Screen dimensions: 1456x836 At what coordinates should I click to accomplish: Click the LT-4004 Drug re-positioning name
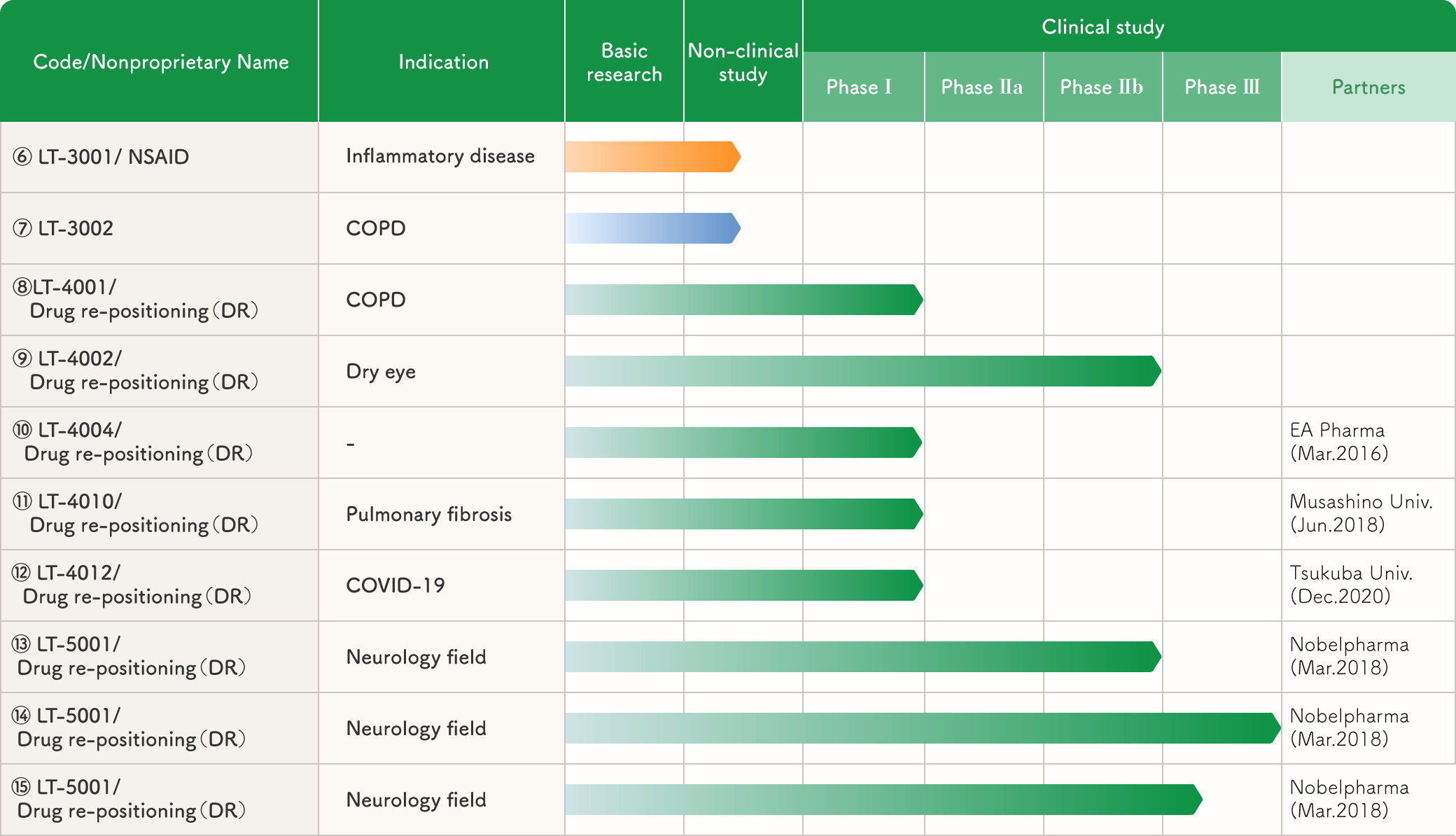pyautogui.click(x=133, y=442)
